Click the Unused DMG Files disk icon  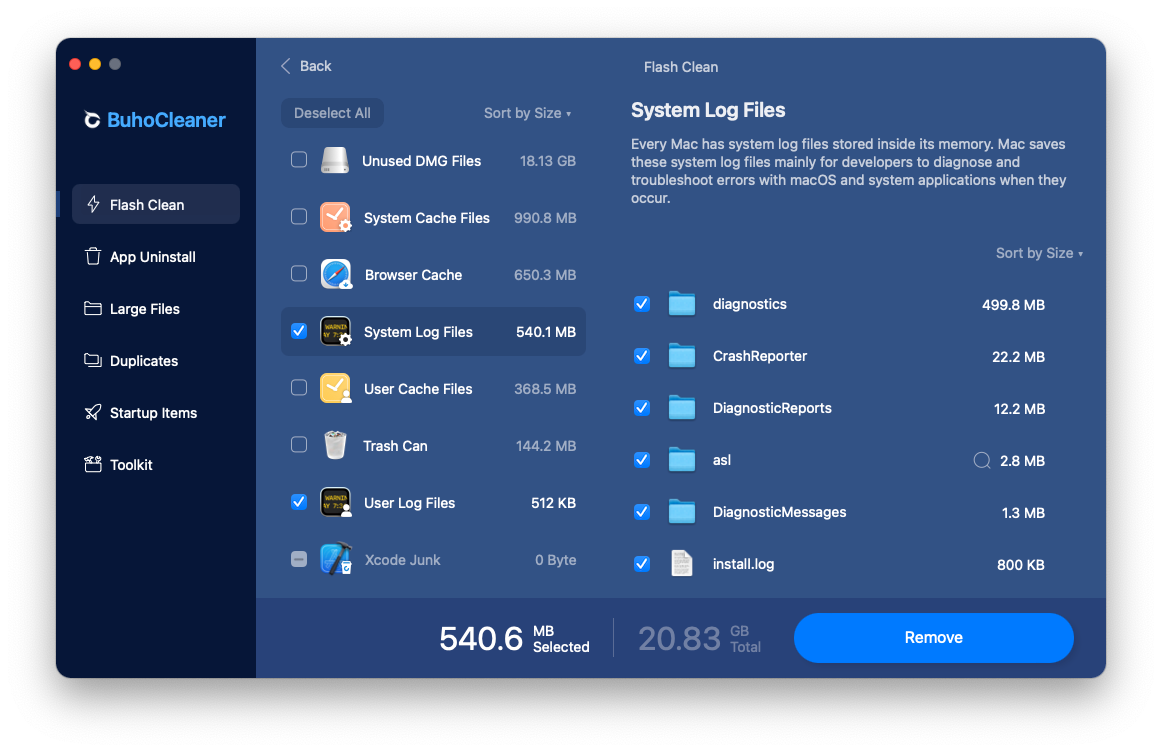[x=335, y=160]
